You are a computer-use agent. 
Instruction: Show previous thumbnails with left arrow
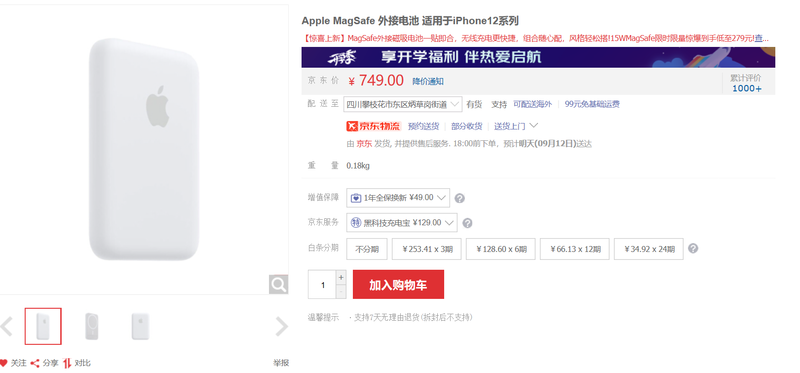[x=6, y=326]
